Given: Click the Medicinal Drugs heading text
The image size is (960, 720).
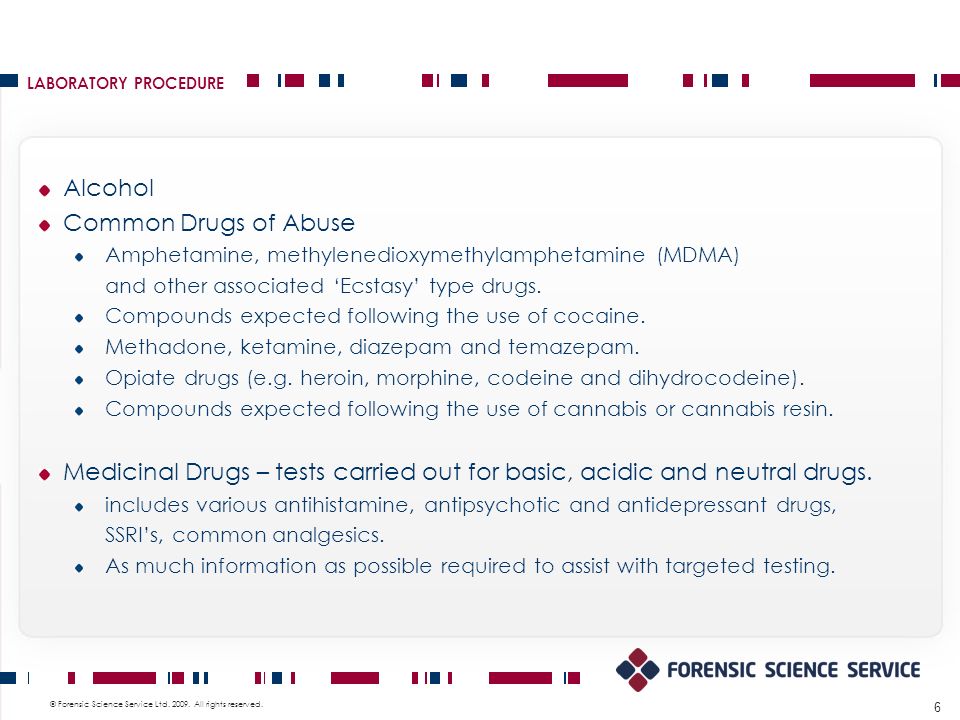Looking at the screenshot, I should point(468,472).
